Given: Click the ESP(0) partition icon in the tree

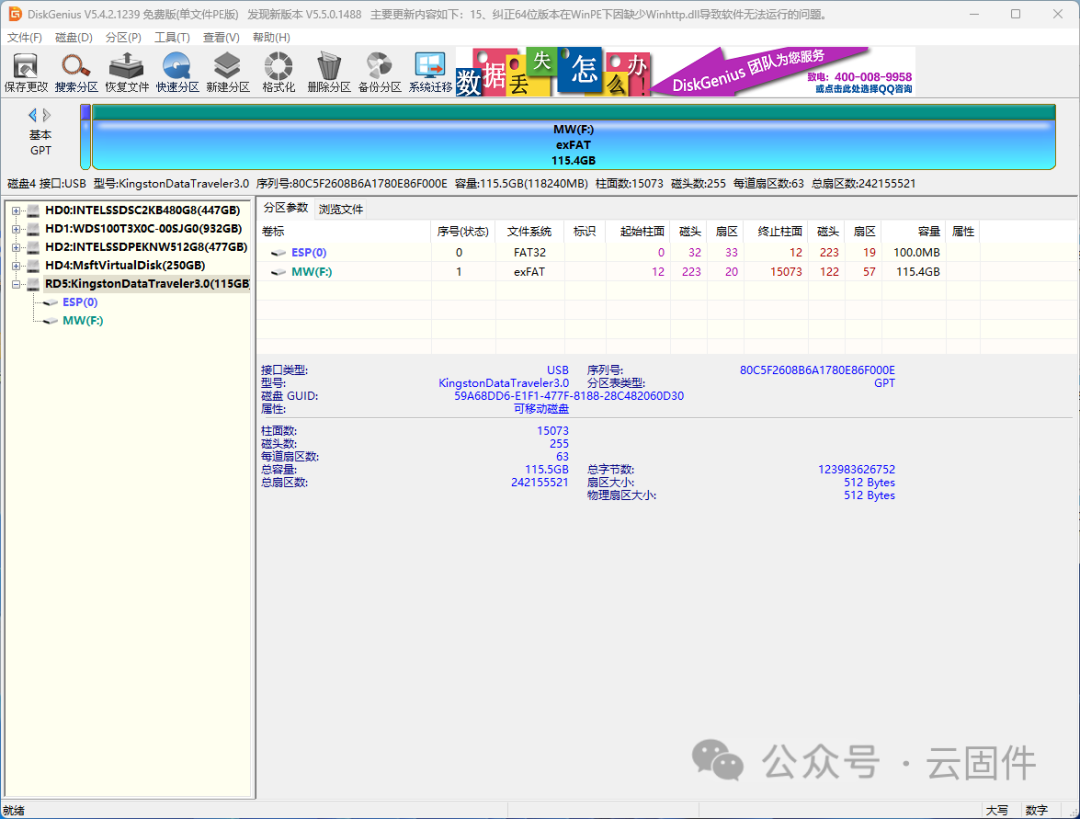Looking at the screenshot, I should [50, 302].
